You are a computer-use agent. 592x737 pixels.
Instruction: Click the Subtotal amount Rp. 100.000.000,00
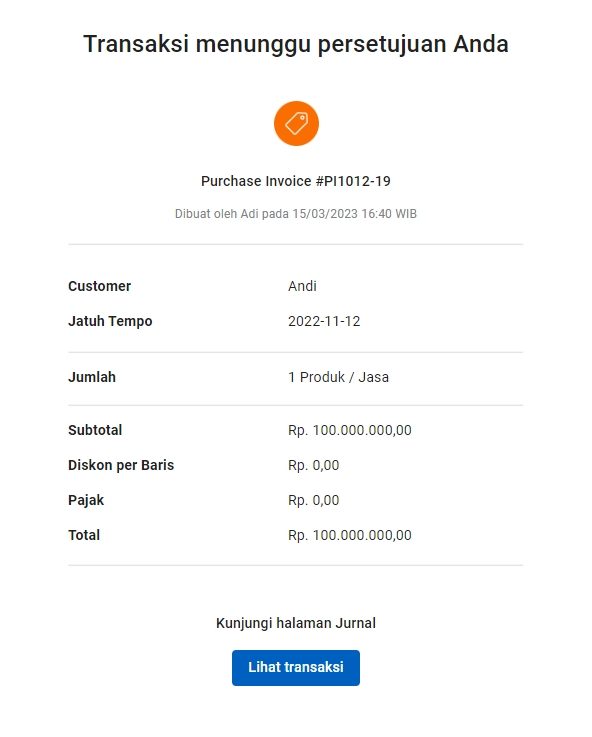tap(350, 430)
